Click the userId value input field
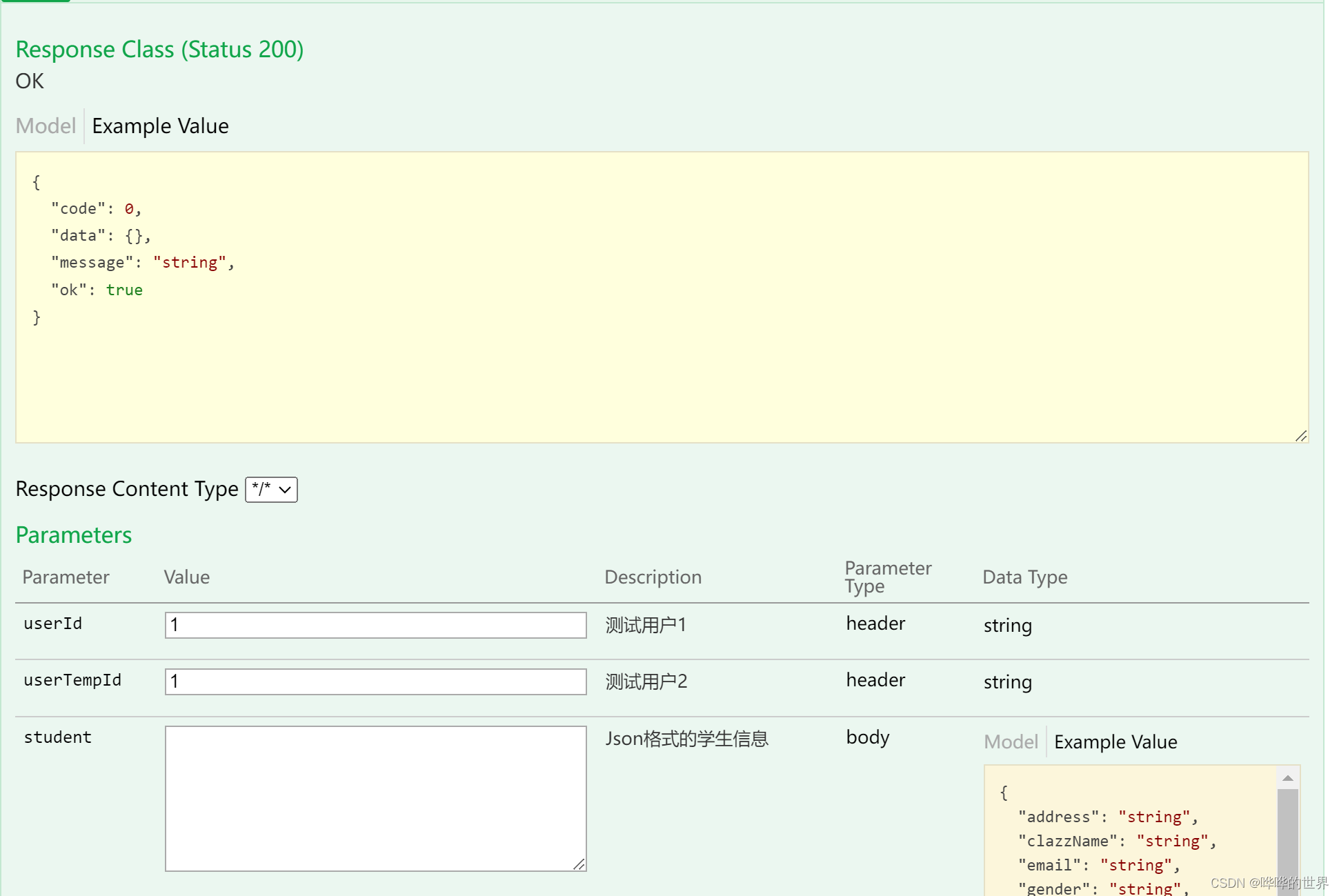This screenshot has width=1339, height=896. coord(375,625)
